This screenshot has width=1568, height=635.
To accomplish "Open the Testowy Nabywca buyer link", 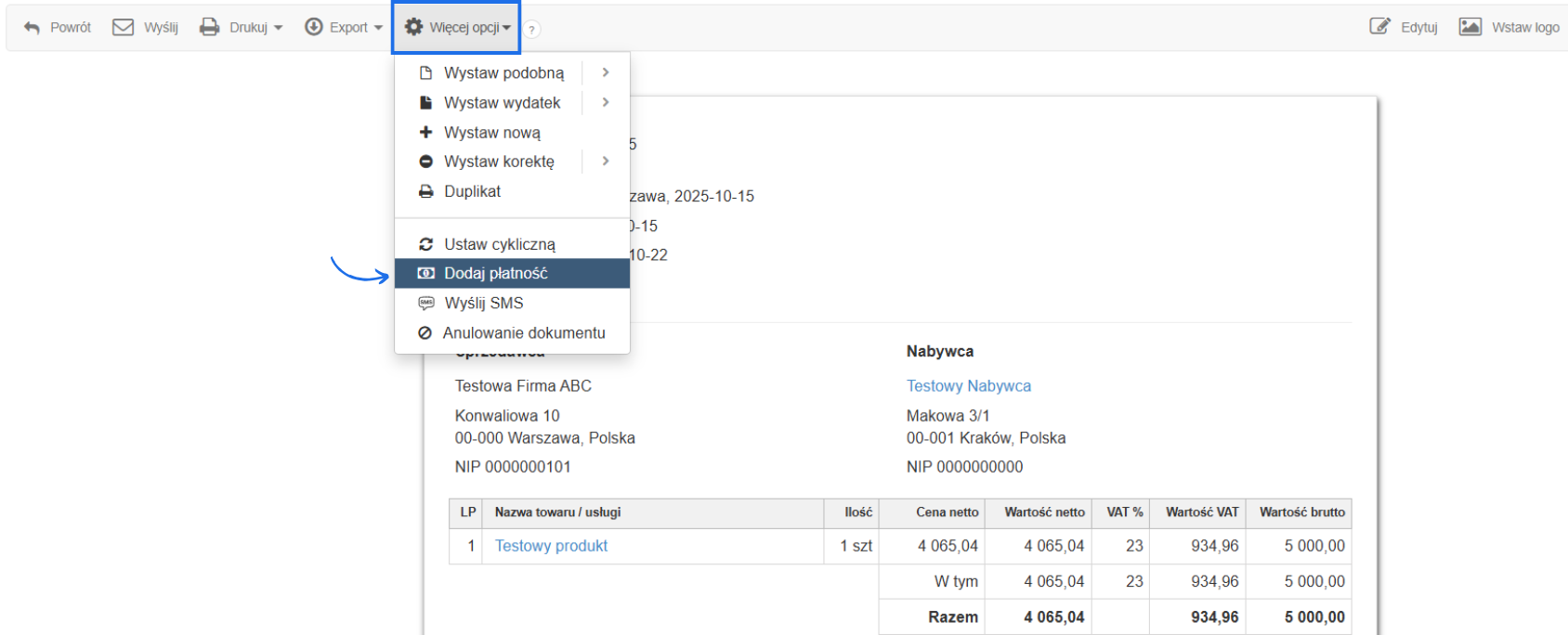I will pos(968,386).
